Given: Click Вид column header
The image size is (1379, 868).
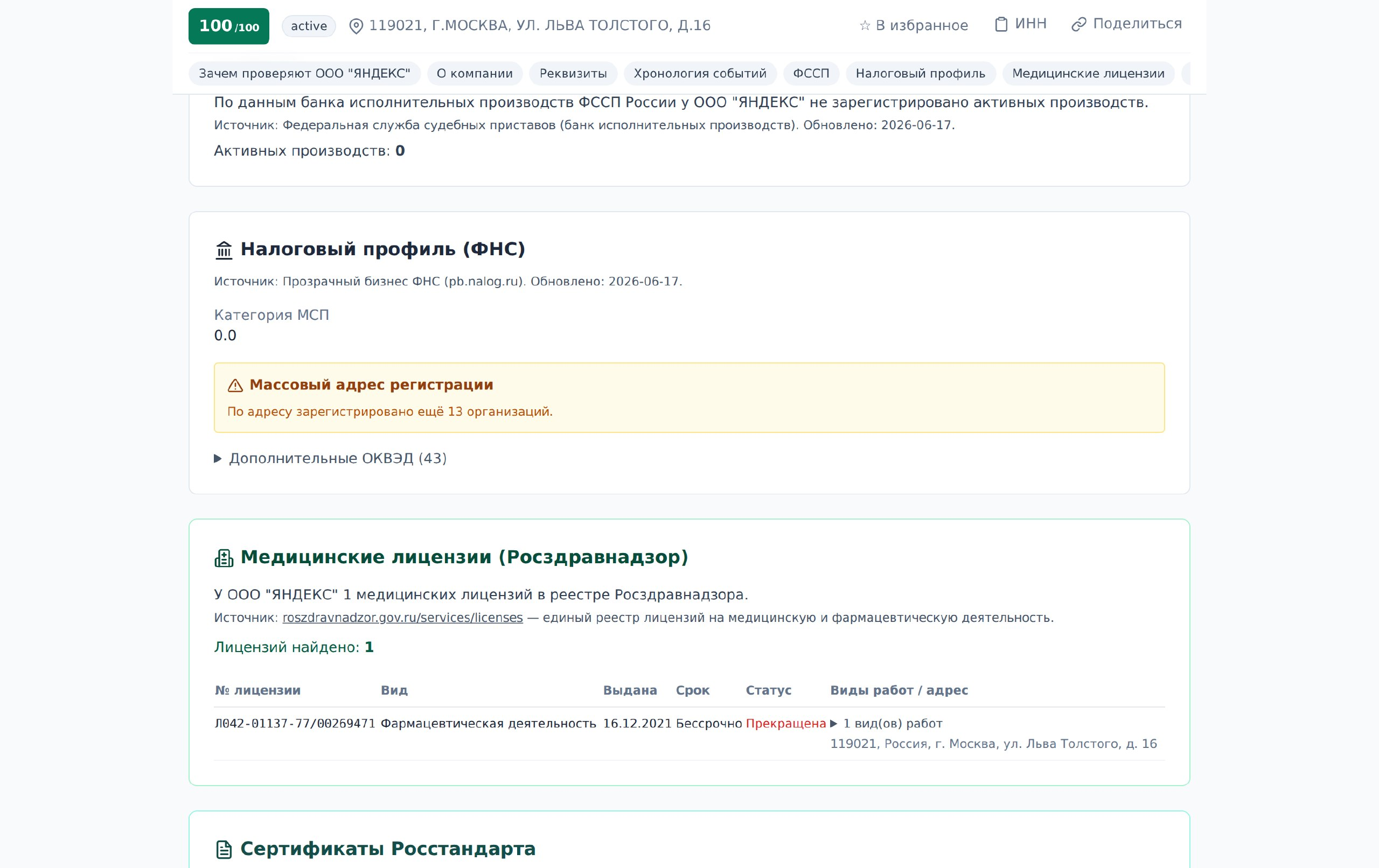Looking at the screenshot, I should pos(394,690).
